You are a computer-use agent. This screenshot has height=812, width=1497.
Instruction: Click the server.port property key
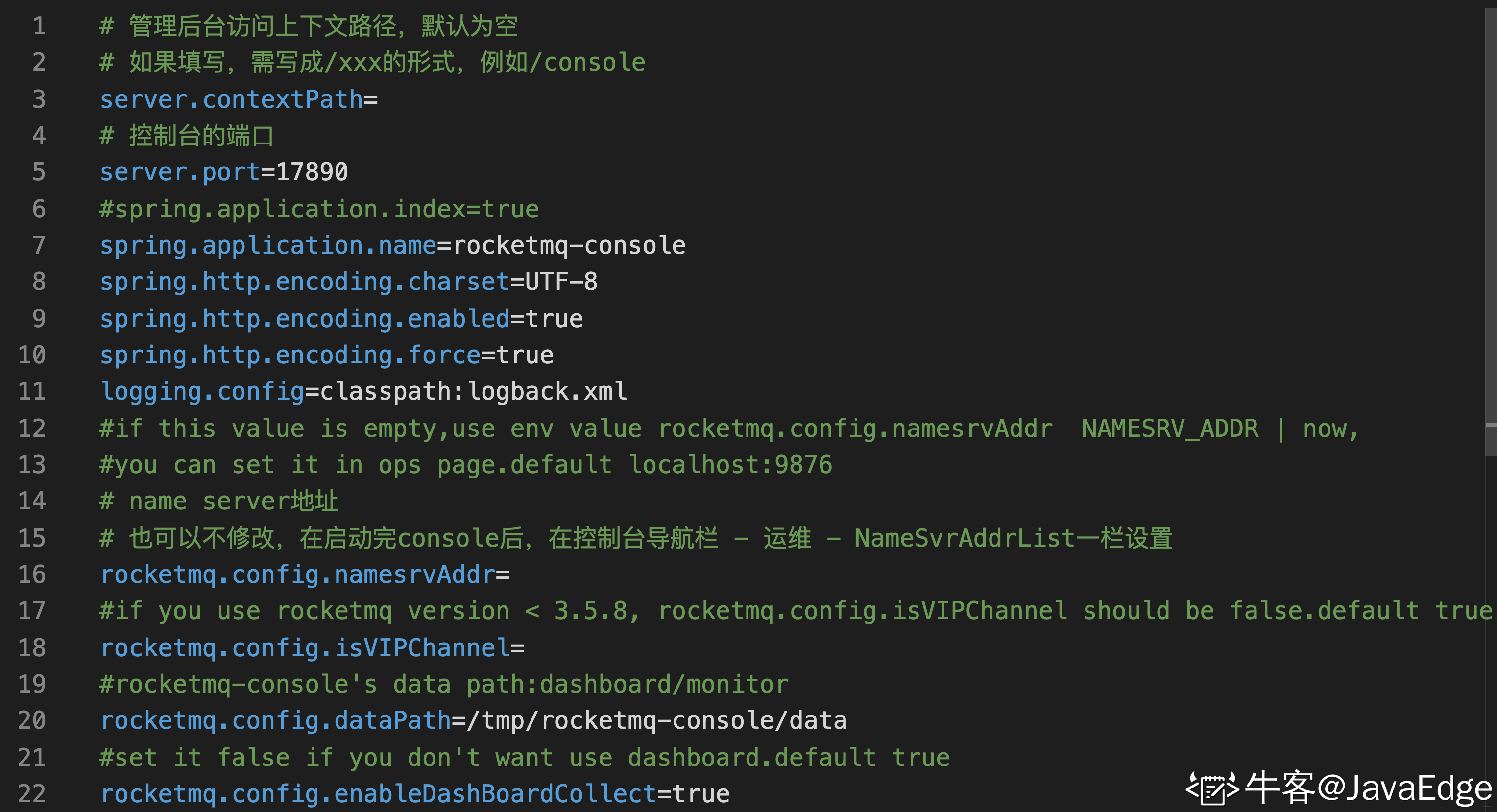coord(180,172)
